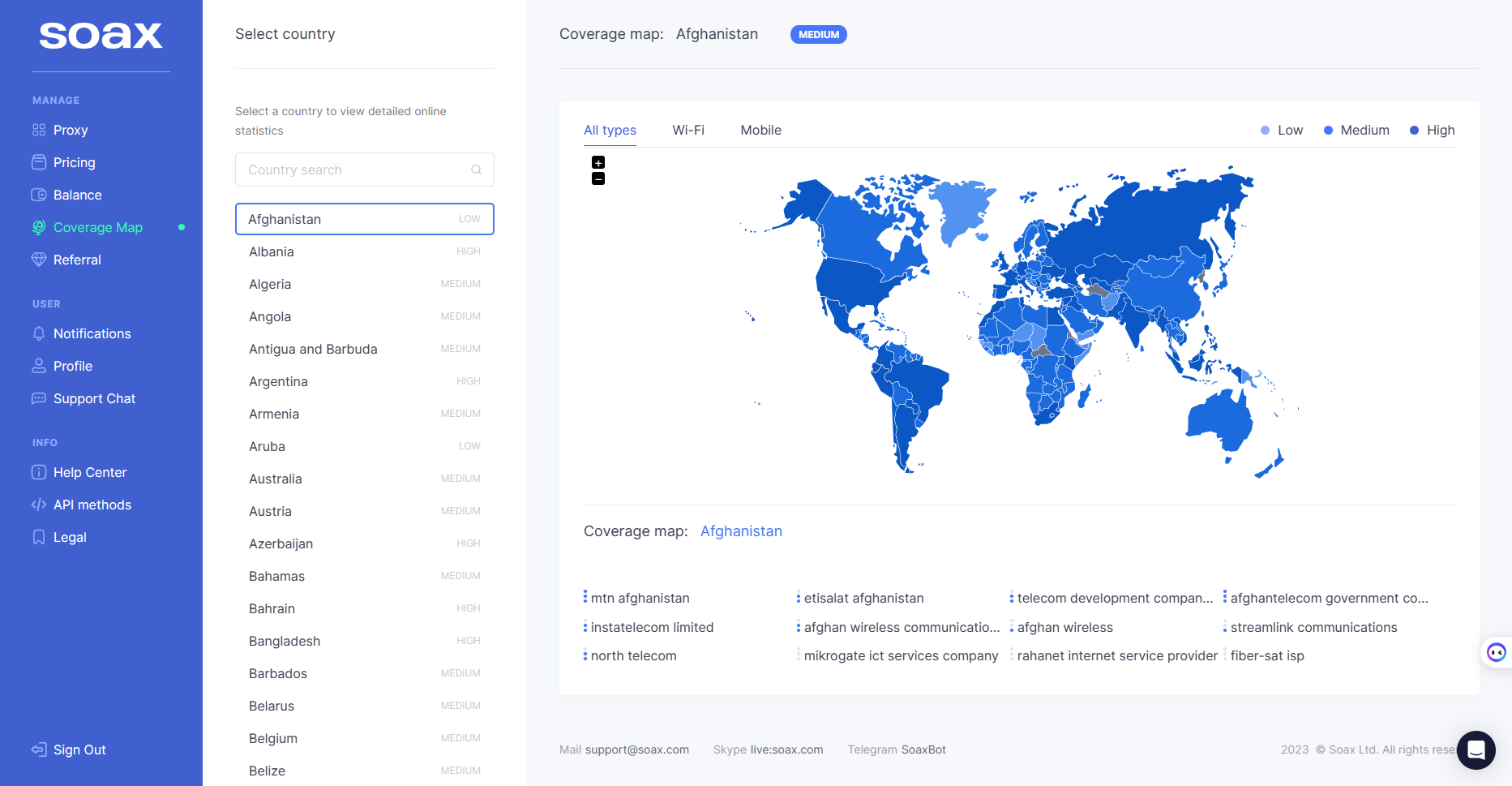Select Armenia in the country list
Screen dimensions: 1512x786
pos(365,414)
